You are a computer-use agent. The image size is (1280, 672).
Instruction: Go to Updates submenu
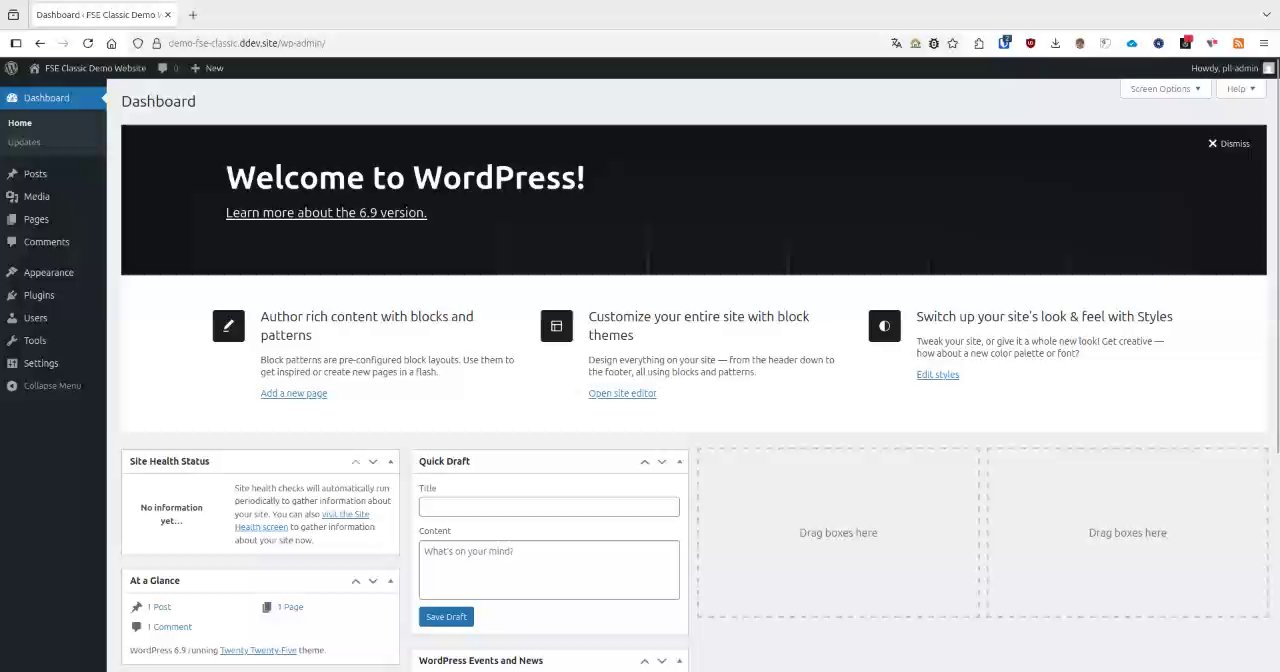24,142
